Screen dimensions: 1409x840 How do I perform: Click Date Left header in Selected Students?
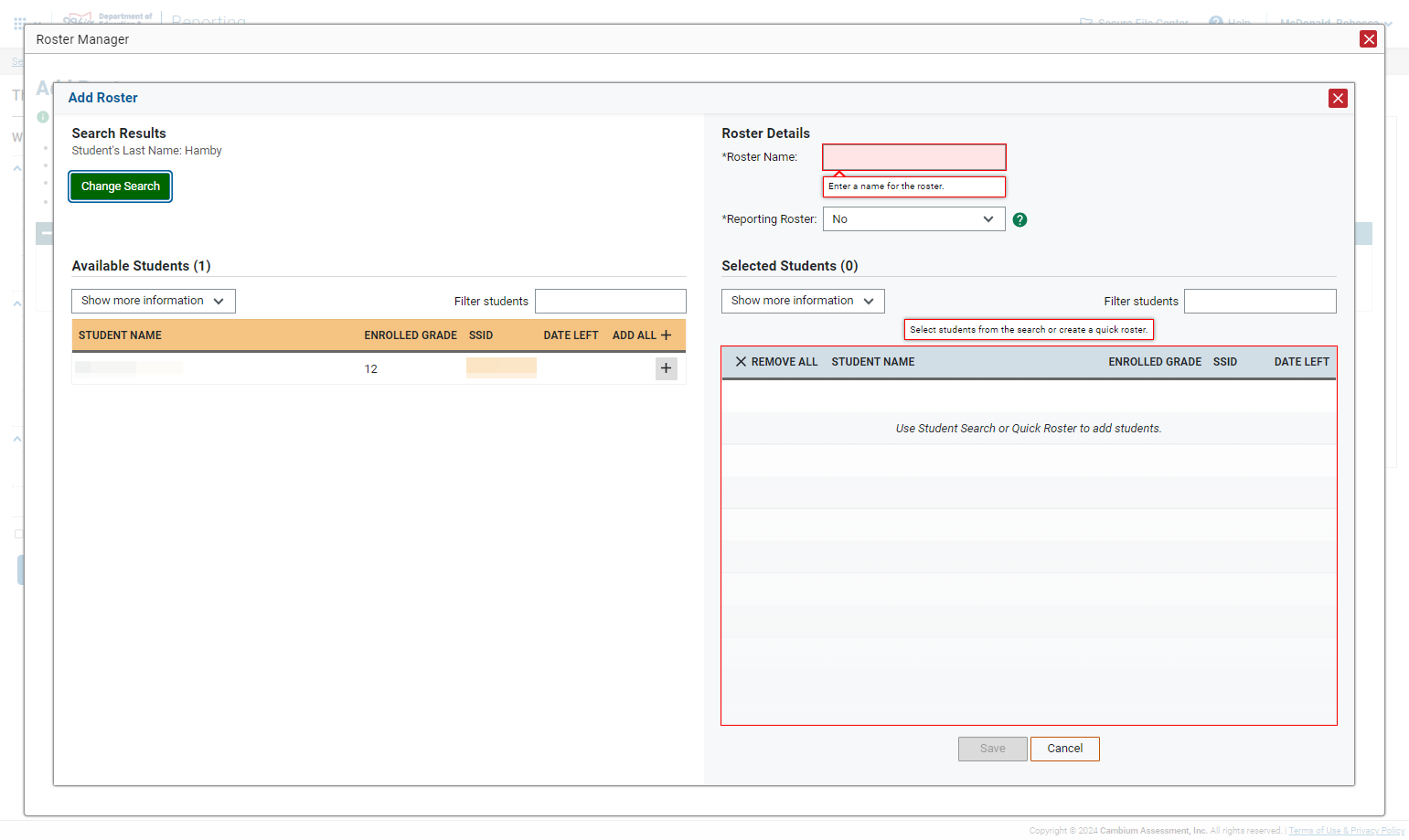(1302, 362)
